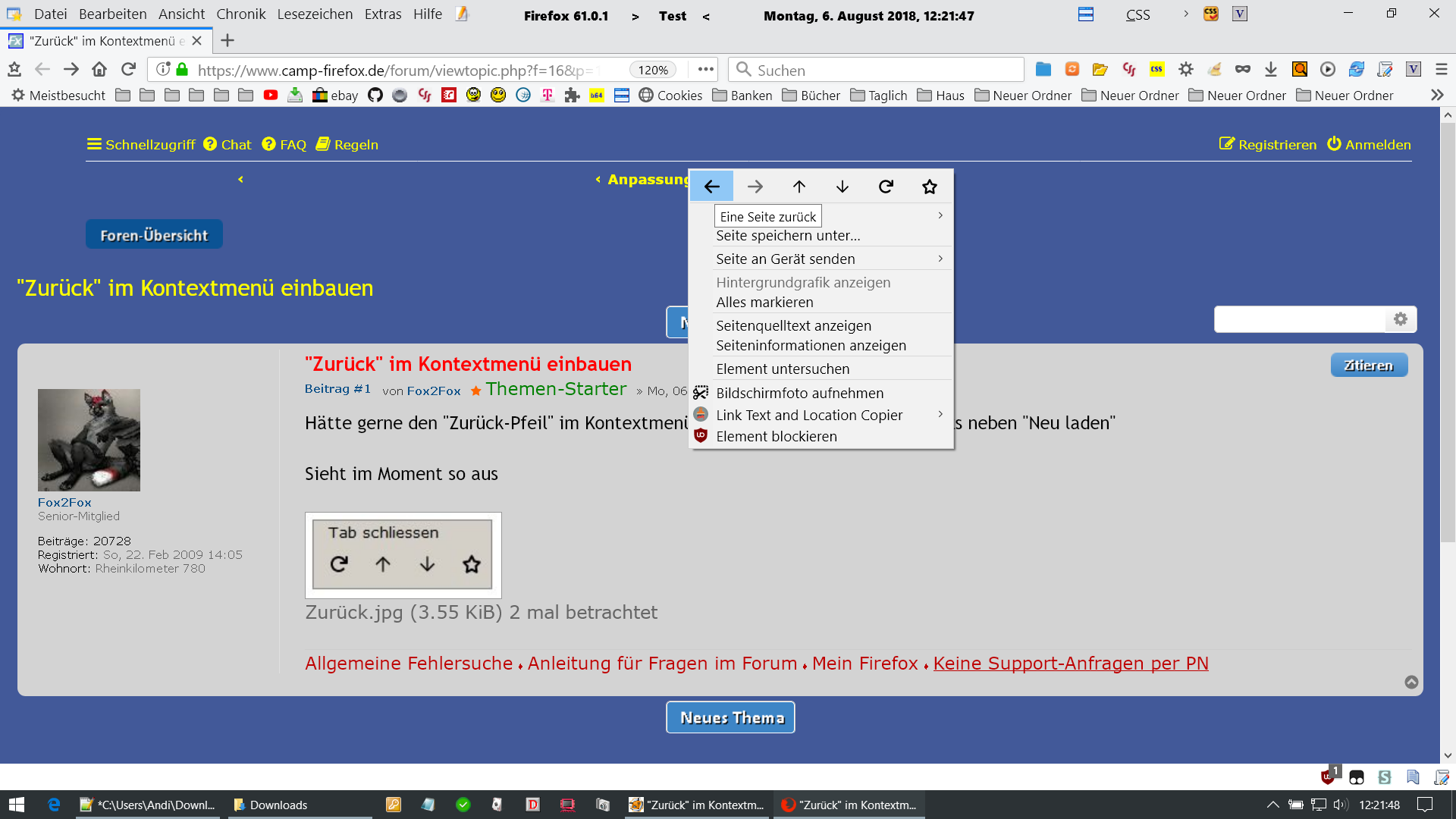Click the zoom level 120% indicator
This screenshot has height=819, width=1456.
tap(652, 70)
